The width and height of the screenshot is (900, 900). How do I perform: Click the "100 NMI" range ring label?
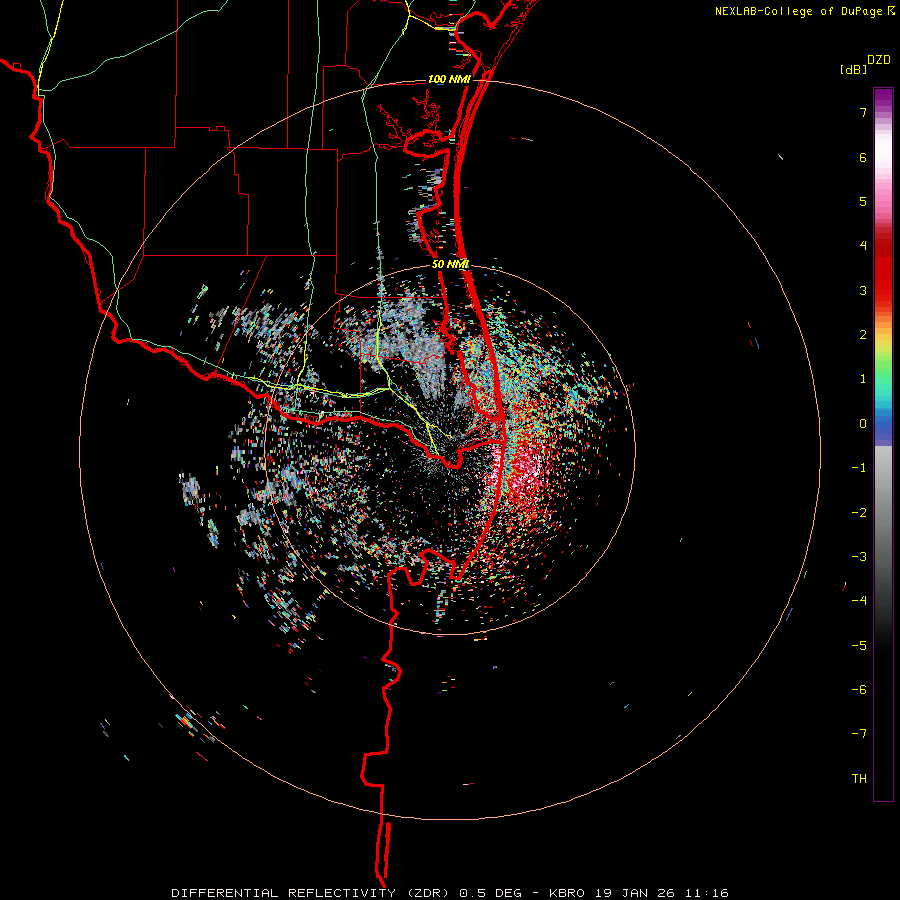click(x=449, y=79)
